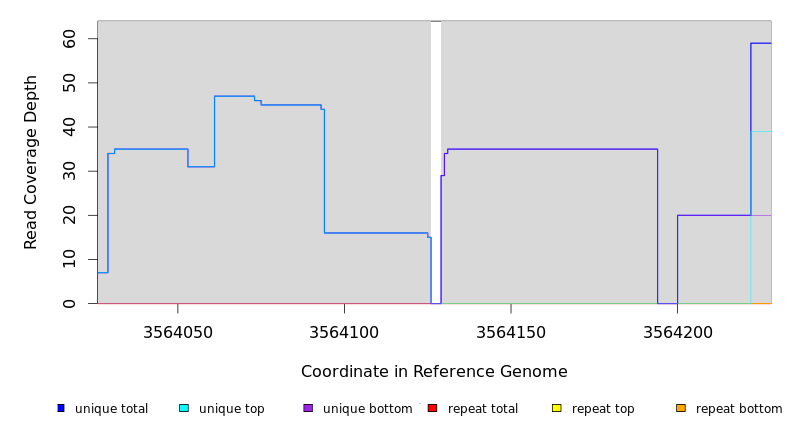This screenshot has width=792, height=432.
Task: Click the 3564100 x-axis tick label
Action: (344, 332)
